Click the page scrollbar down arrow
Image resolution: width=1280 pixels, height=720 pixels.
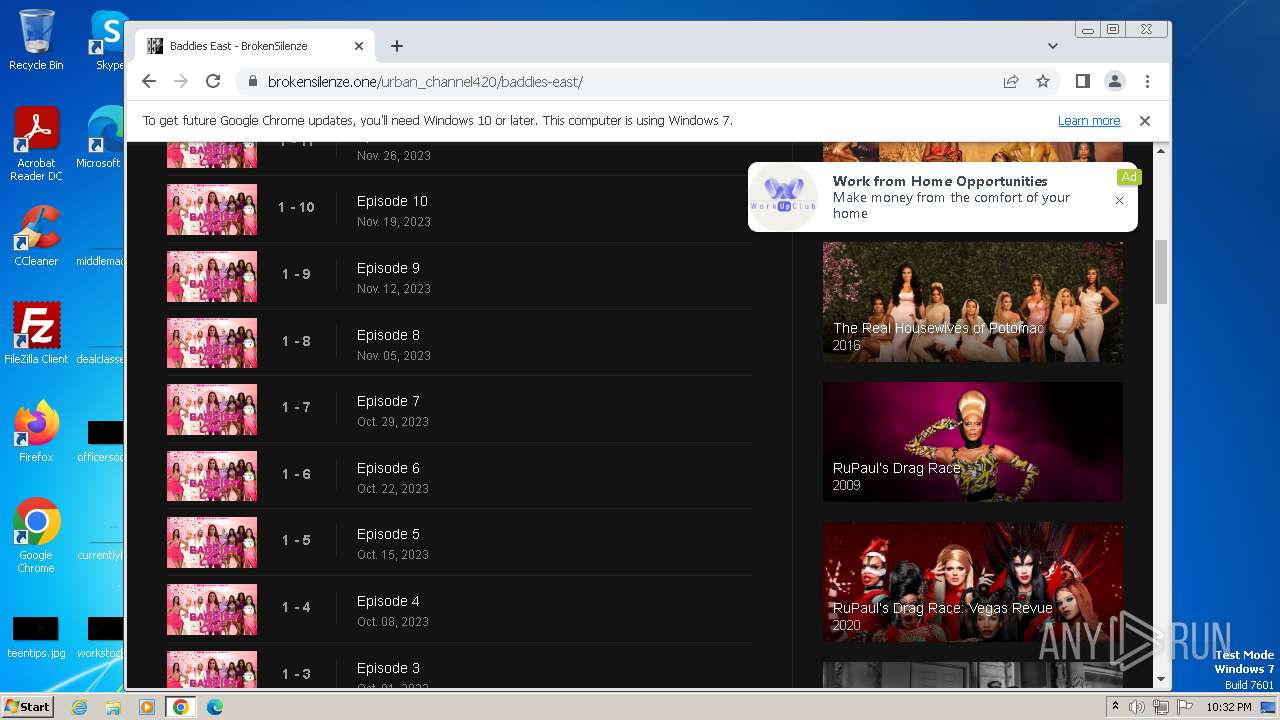pos(1161,679)
